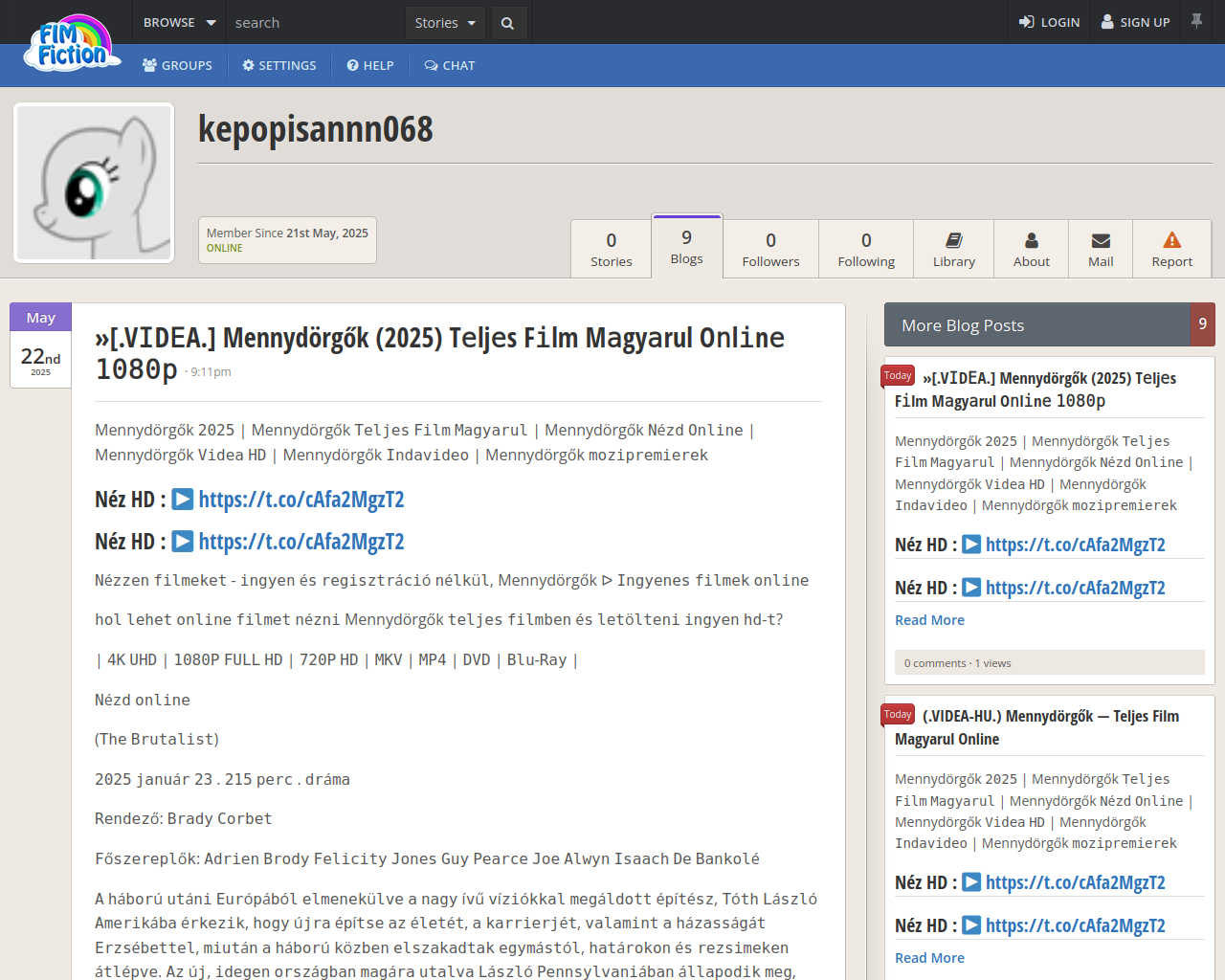The height and width of the screenshot is (980, 1225).
Task: Click the first t.co link in the second sidebar post
Action: point(1076,882)
